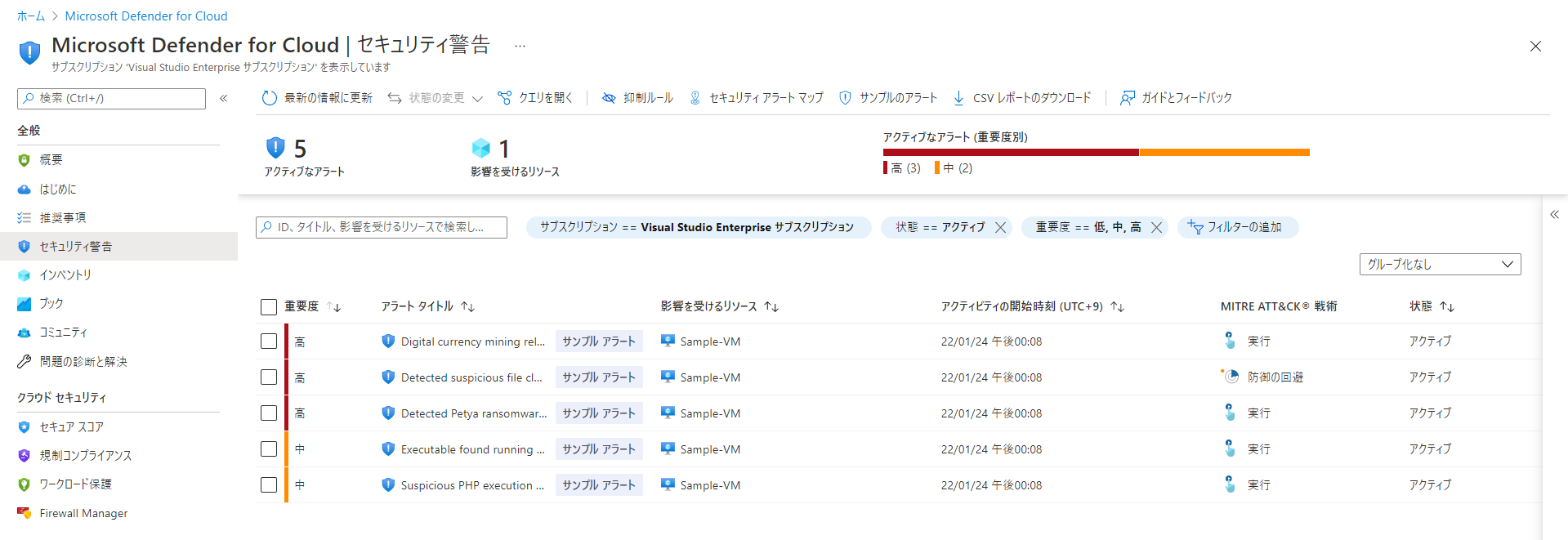Remove the 重要度 filter chip
Viewport: 1568px width, 540px height.
(x=1156, y=227)
